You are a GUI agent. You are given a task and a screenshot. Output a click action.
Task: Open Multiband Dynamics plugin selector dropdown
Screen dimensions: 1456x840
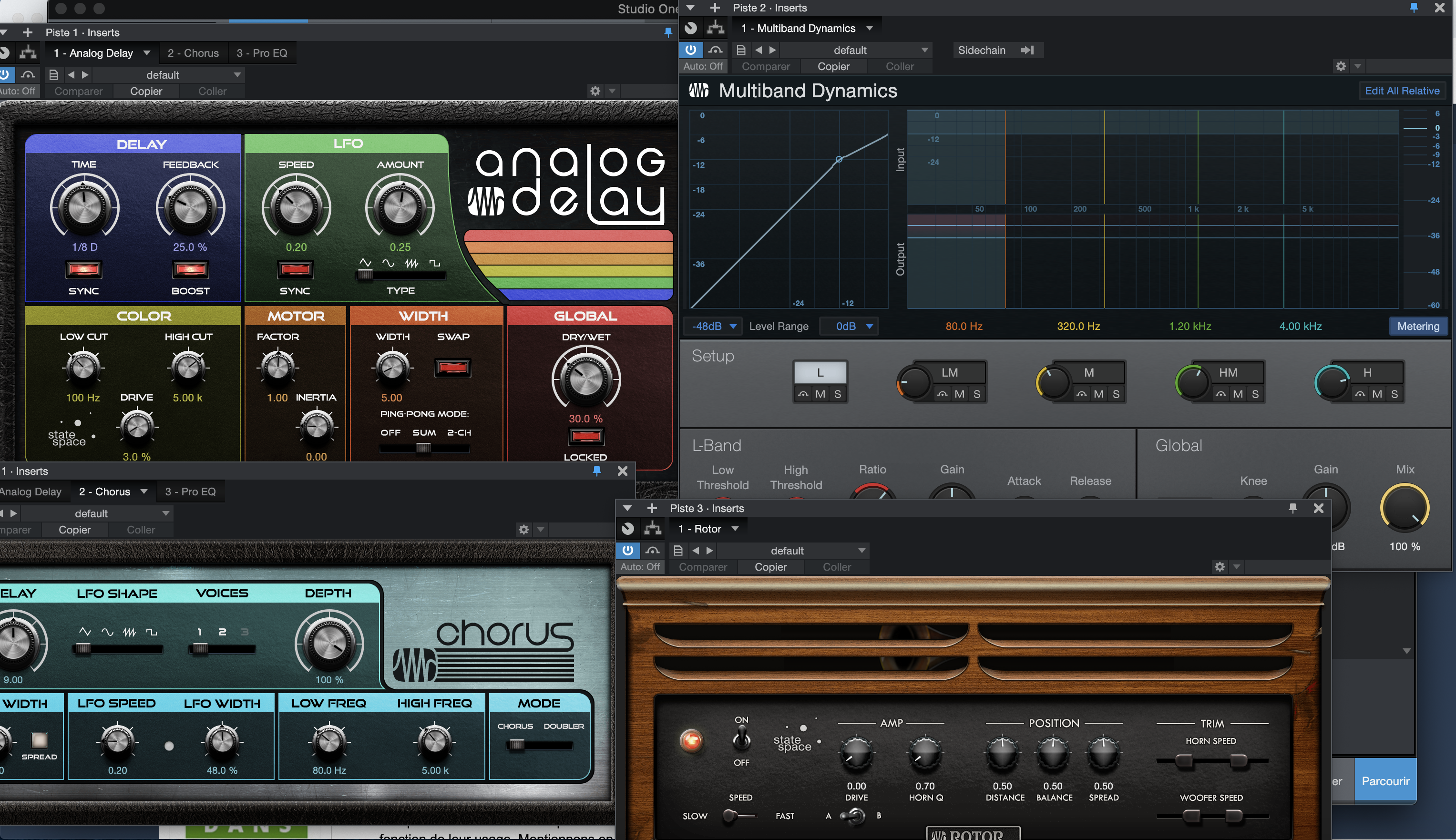(x=869, y=28)
